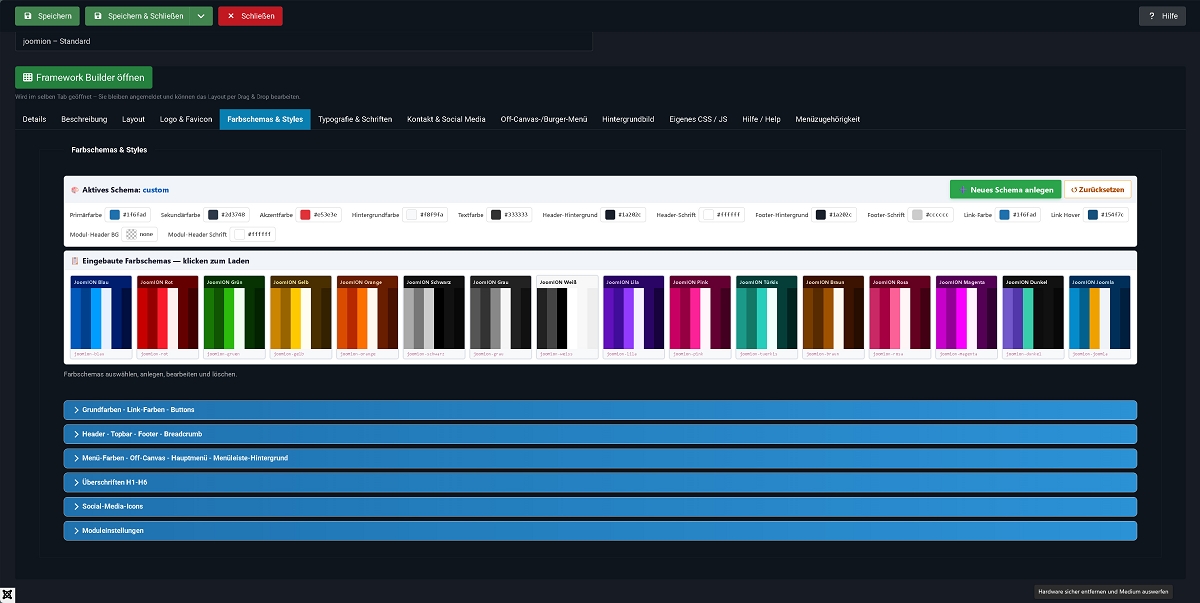The width and height of the screenshot is (1200, 603).
Task: Open Typografie & Schriften tab
Action: (x=355, y=119)
